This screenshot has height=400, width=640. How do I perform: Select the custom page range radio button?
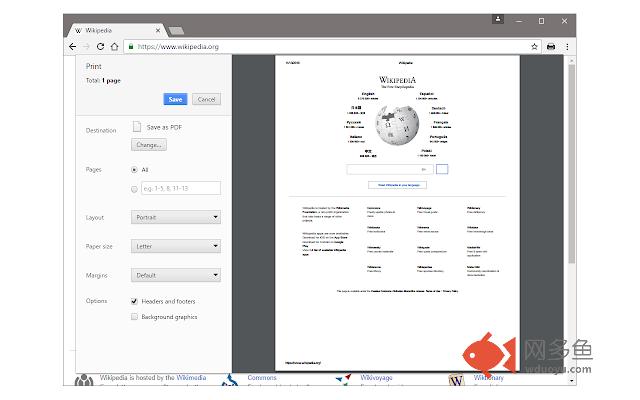134,189
